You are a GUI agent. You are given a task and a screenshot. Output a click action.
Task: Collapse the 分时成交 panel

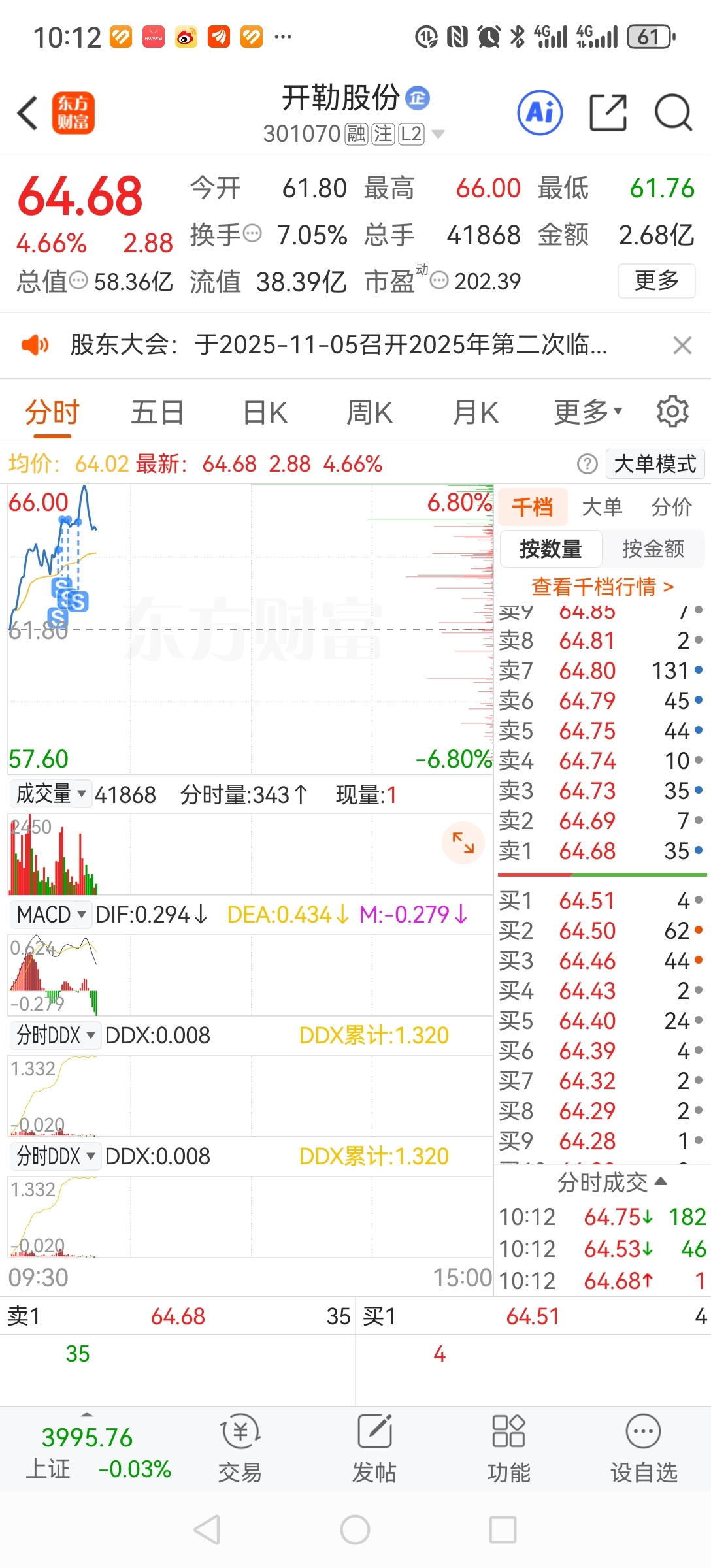tap(612, 1182)
